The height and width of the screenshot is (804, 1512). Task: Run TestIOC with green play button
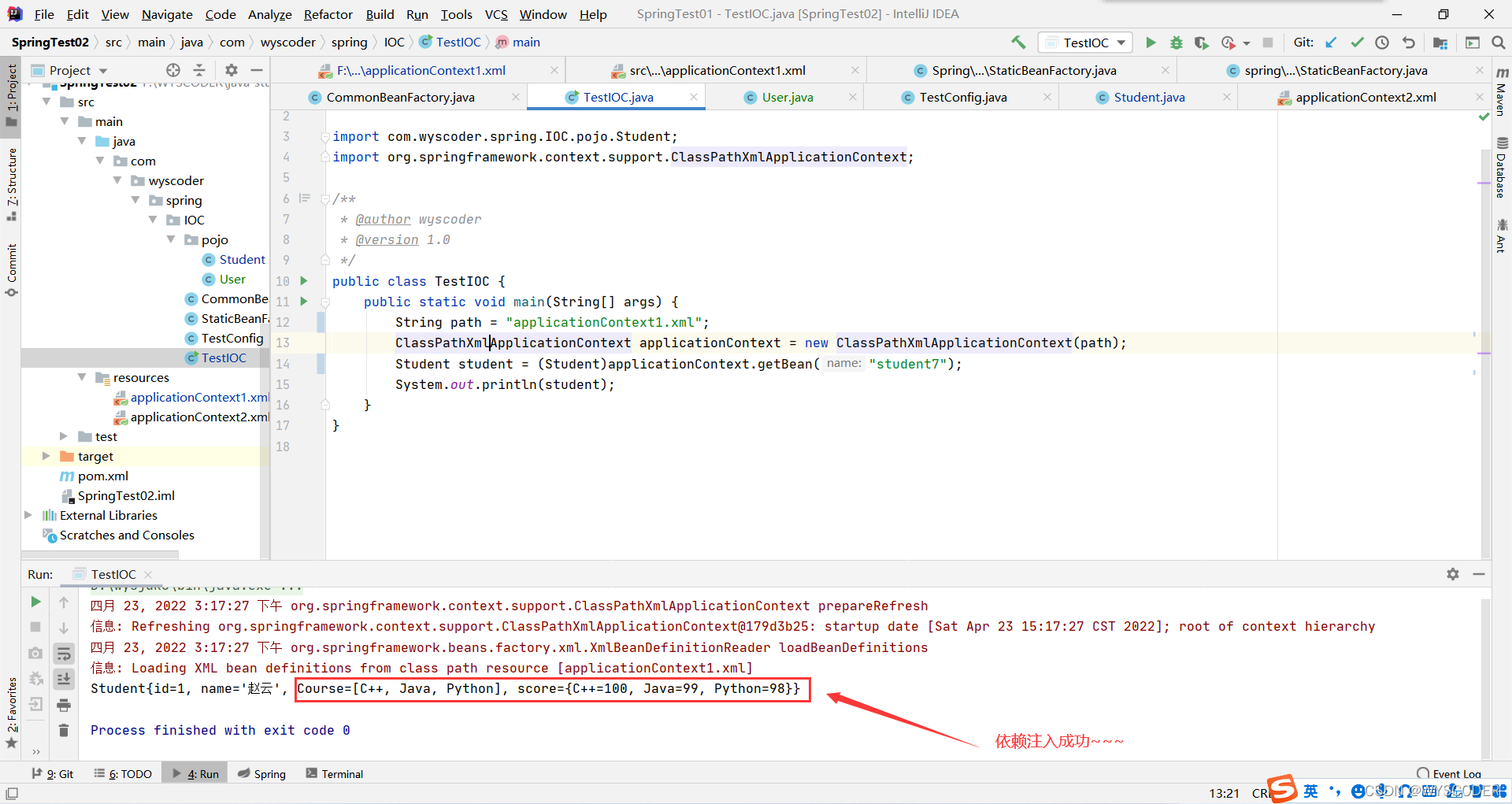tap(1151, 43)
